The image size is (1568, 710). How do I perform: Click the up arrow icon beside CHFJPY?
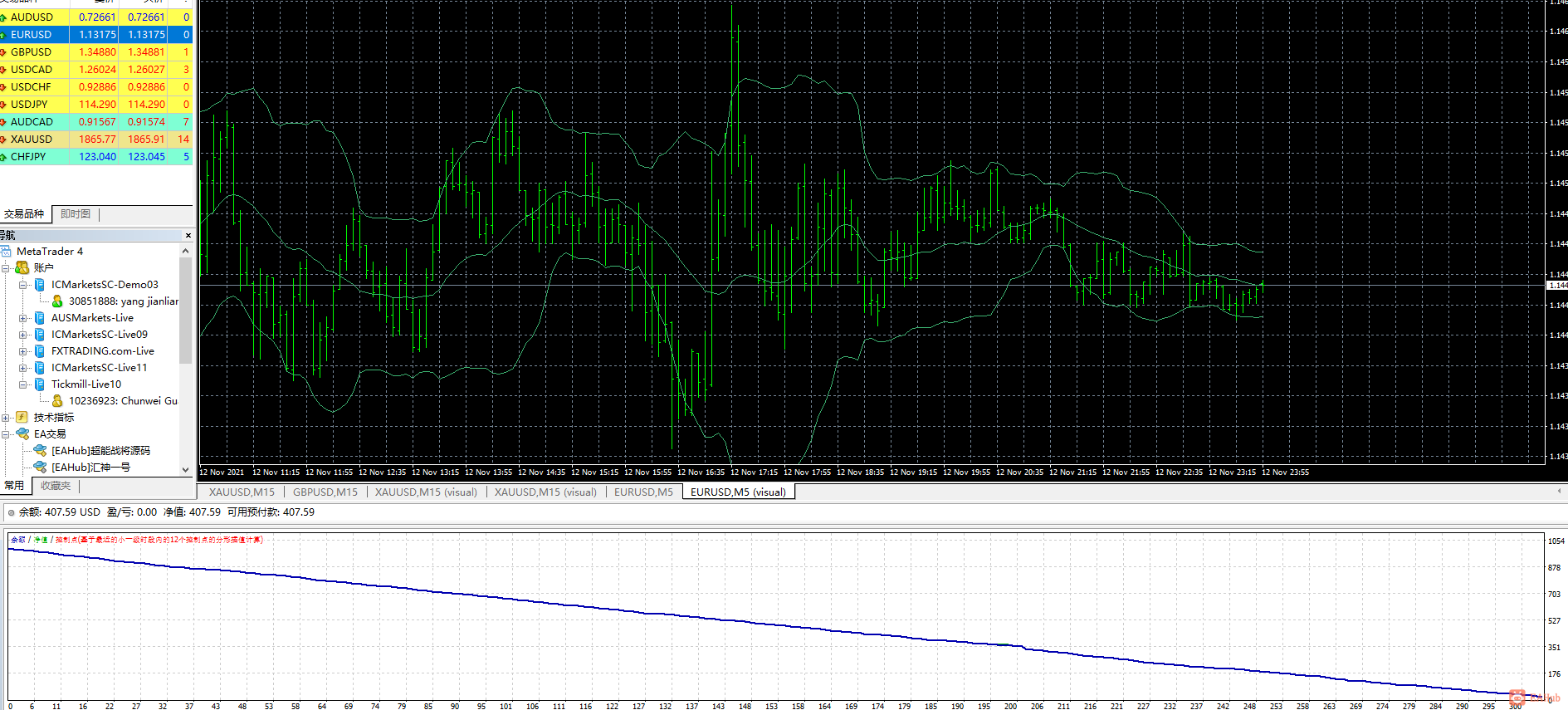tap(3, 157)
